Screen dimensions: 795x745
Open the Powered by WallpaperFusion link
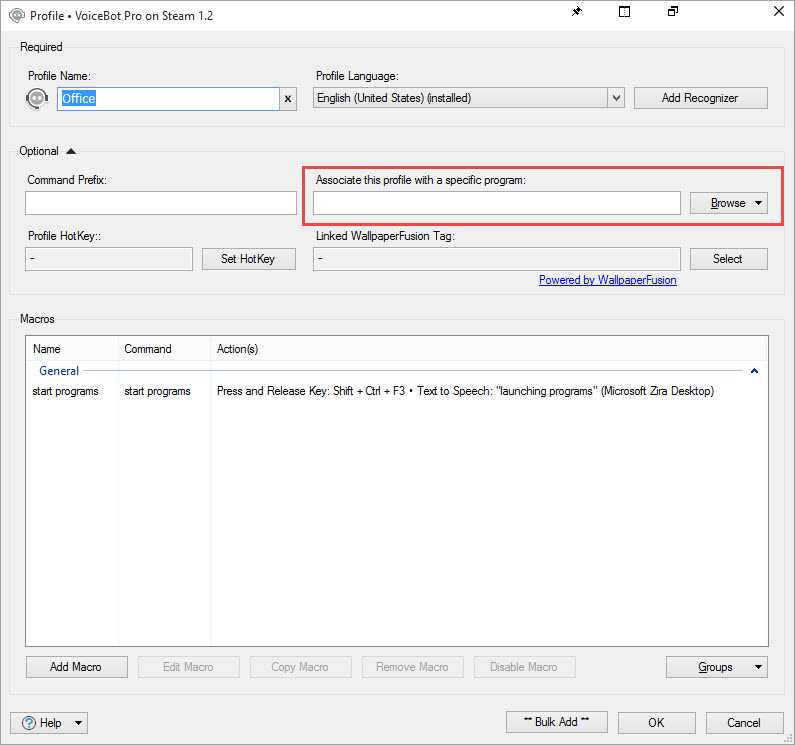[x=607, y=280]
